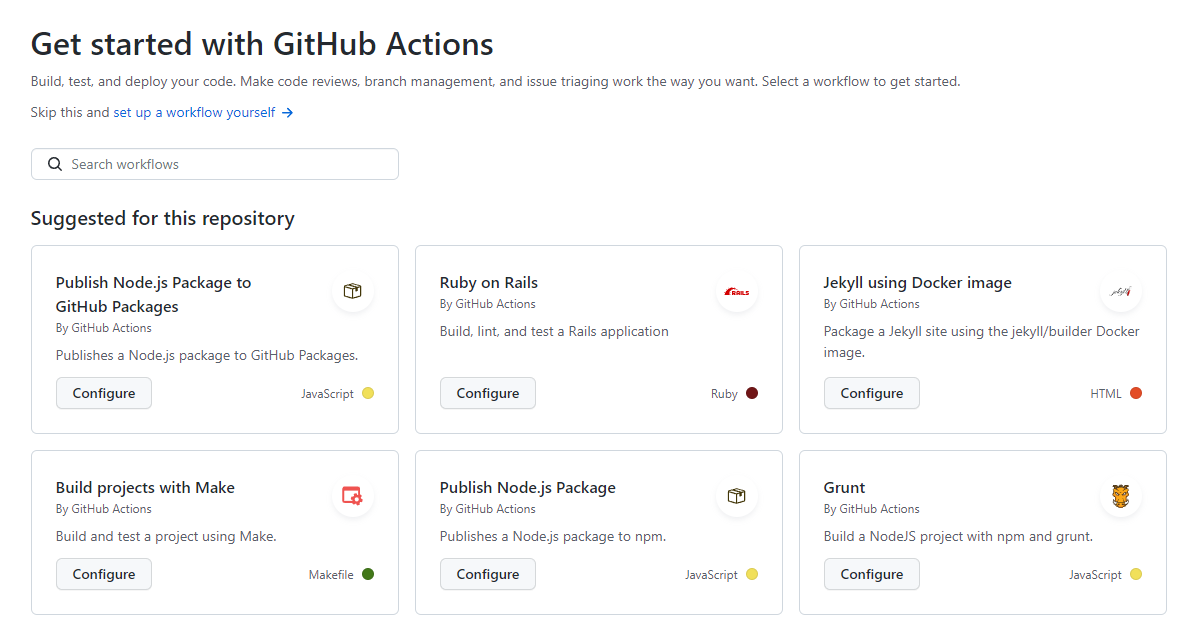Click the package icon on Publish Node.js Package to GitHub Packages card

[x=352, y=291]
